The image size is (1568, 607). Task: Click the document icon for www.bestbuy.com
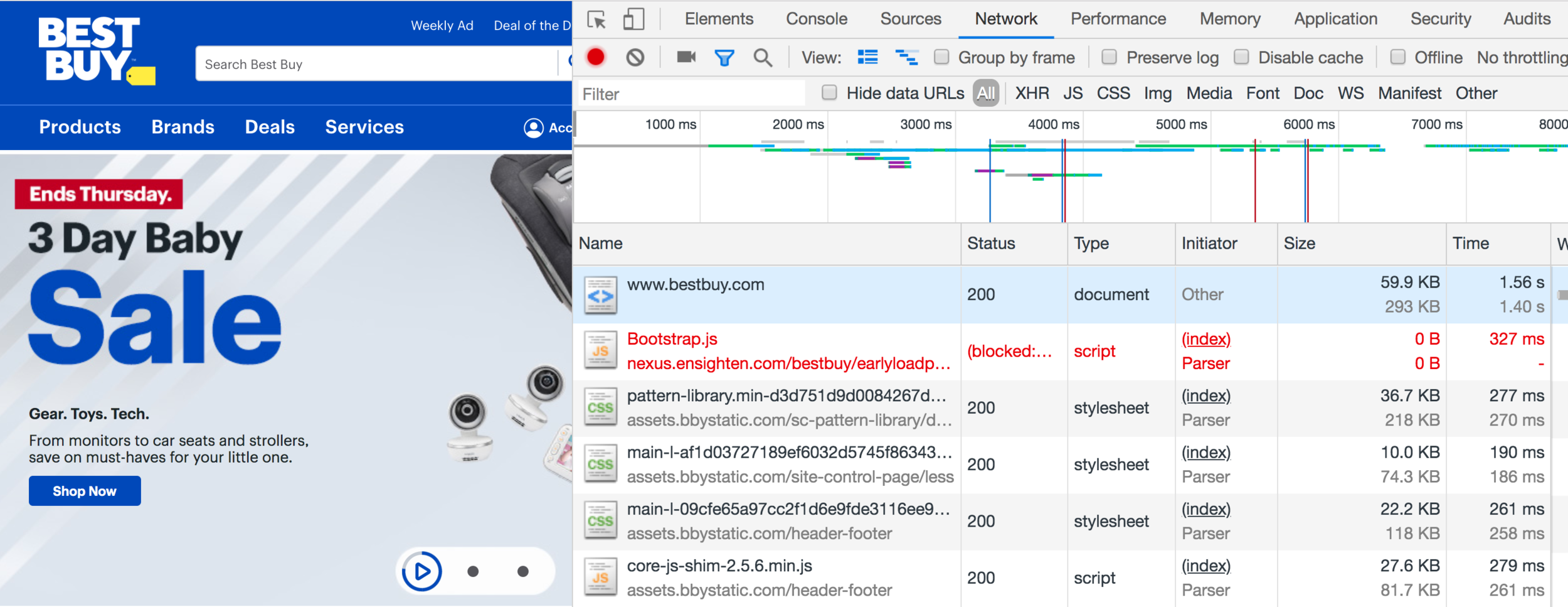coord(600,295)
